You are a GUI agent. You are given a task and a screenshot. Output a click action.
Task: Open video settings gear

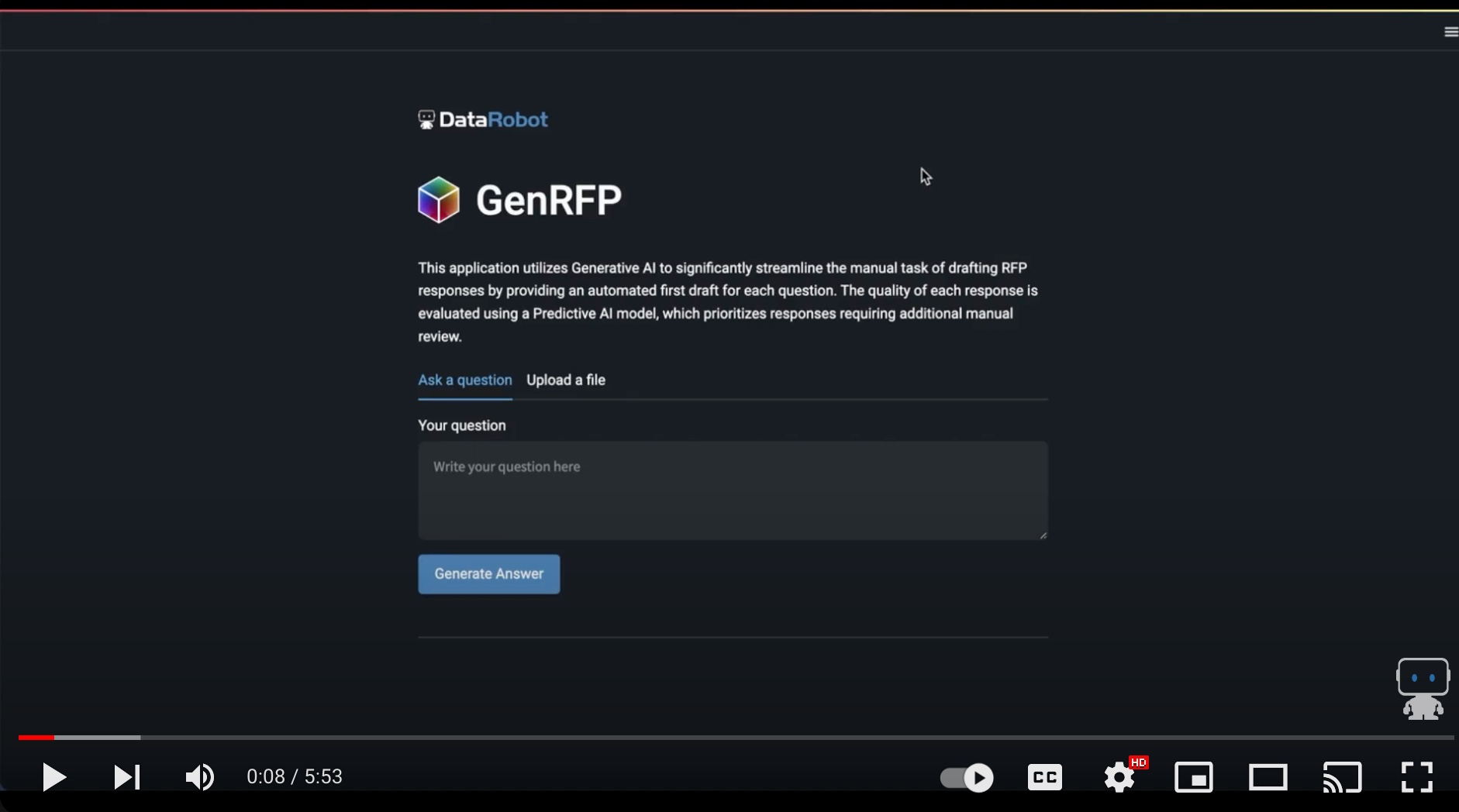click(x=1120, y=776)
